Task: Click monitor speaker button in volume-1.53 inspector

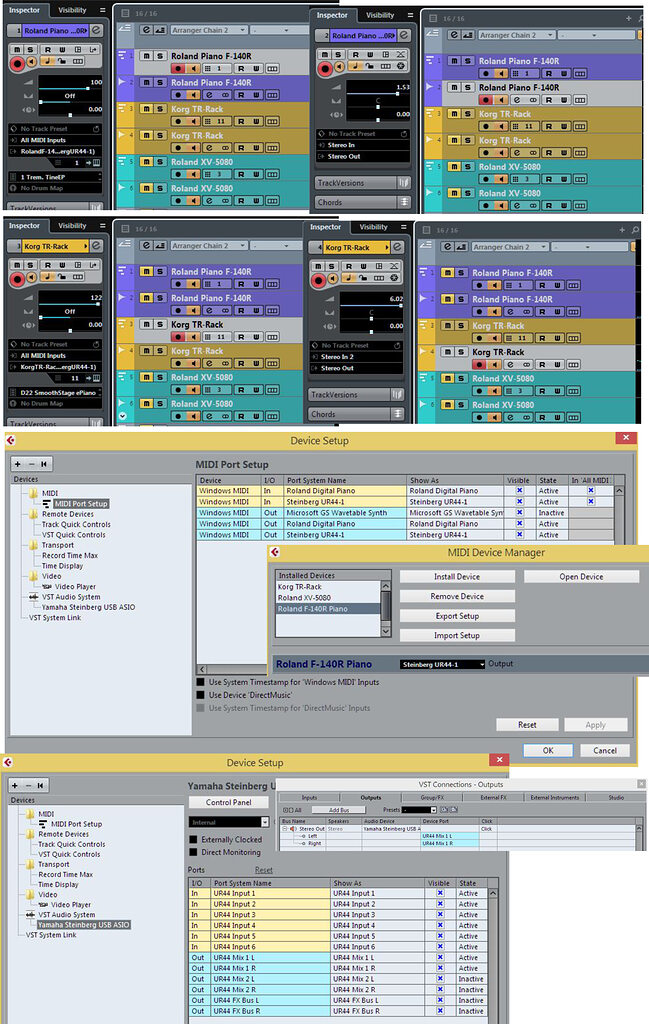Action: (x=339, y=67)
